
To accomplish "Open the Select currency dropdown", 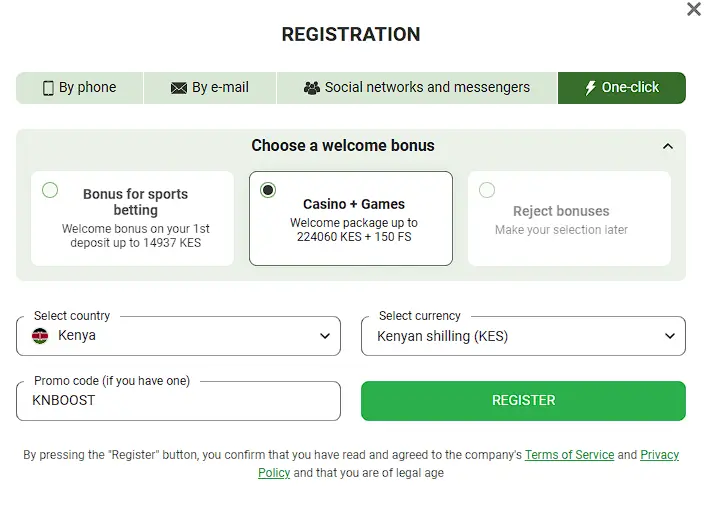I will click(523, 336).
